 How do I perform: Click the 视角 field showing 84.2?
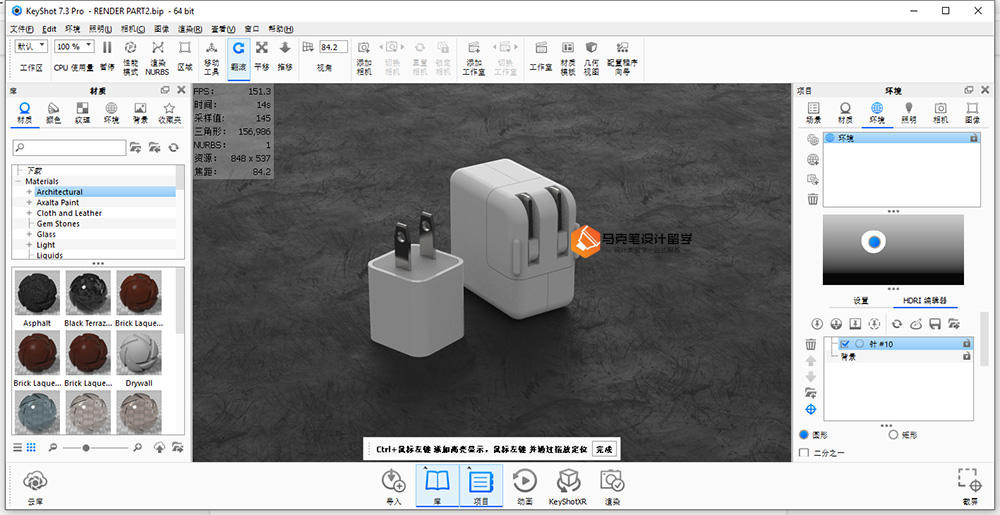pos(333,47)
